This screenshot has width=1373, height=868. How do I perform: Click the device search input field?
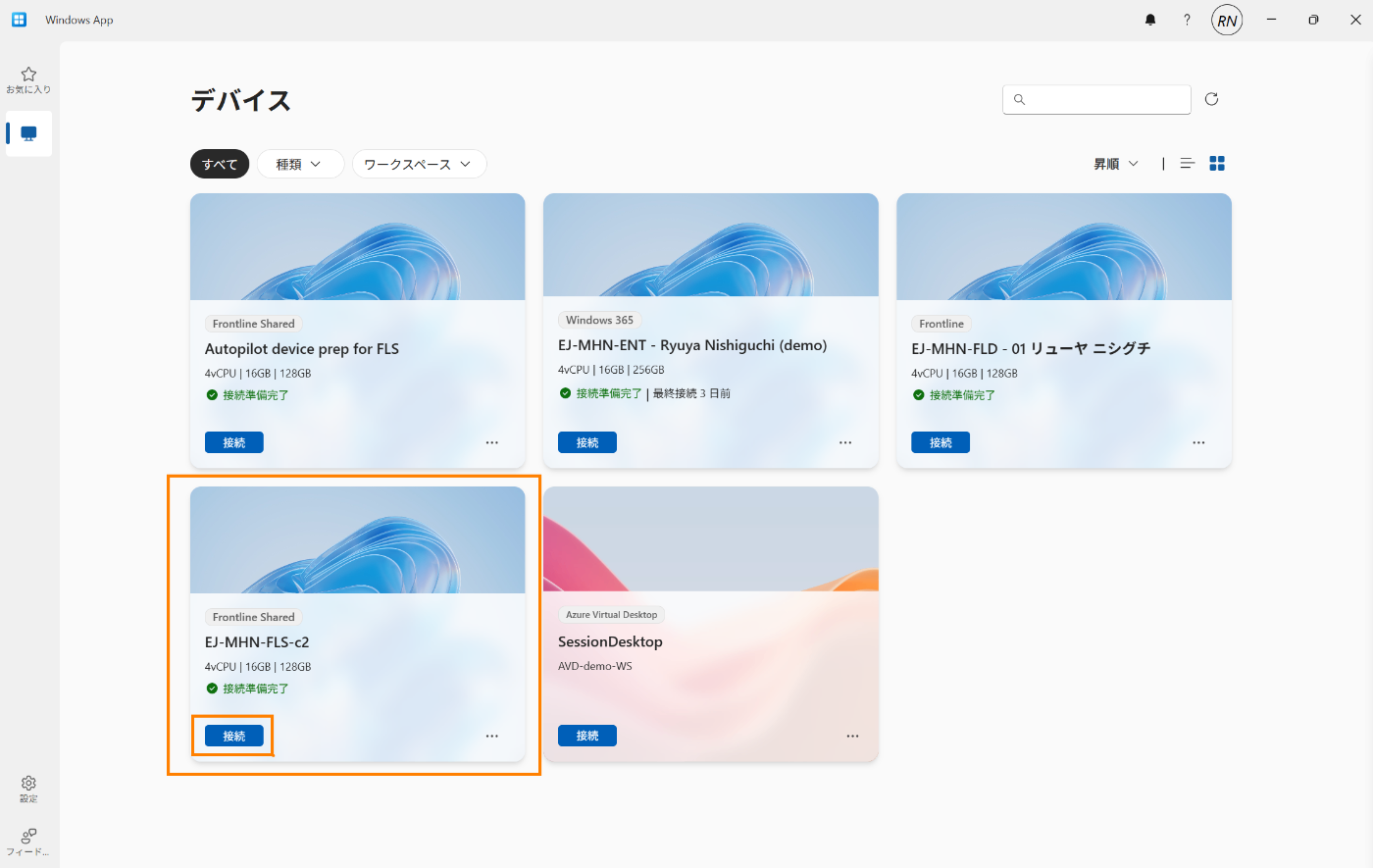1096,99
